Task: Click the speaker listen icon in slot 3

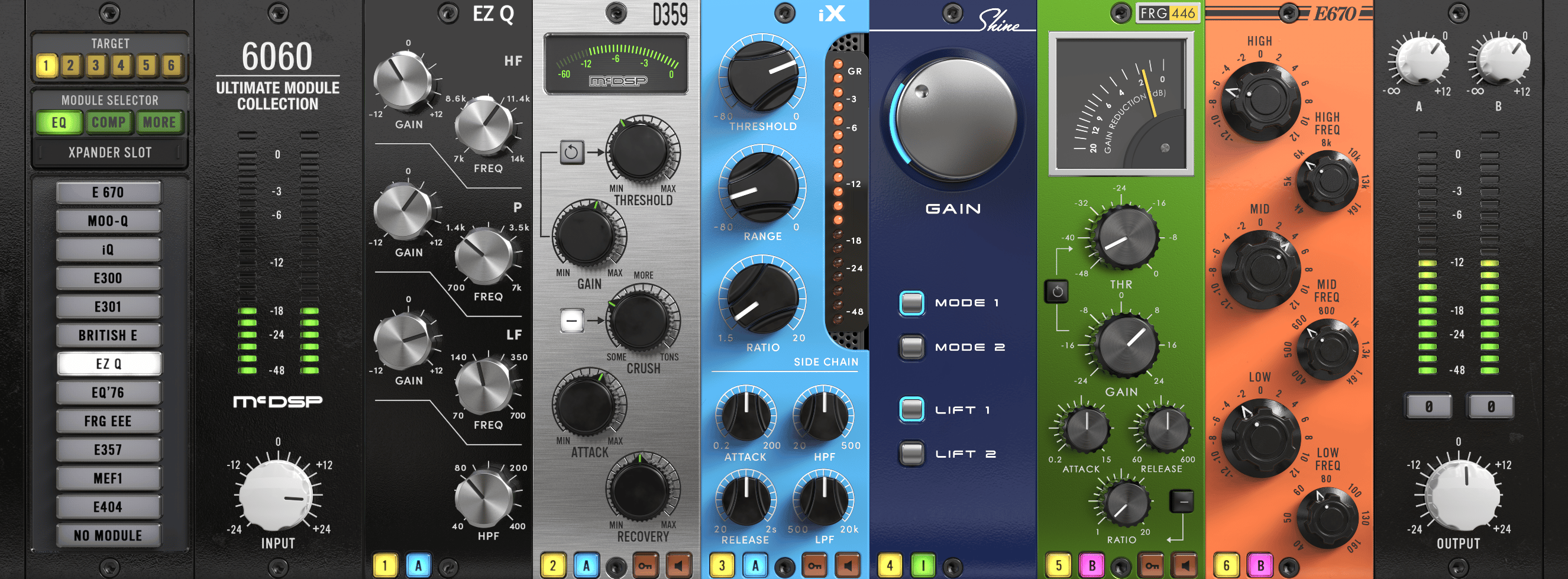Action: [x=848, y=565]
